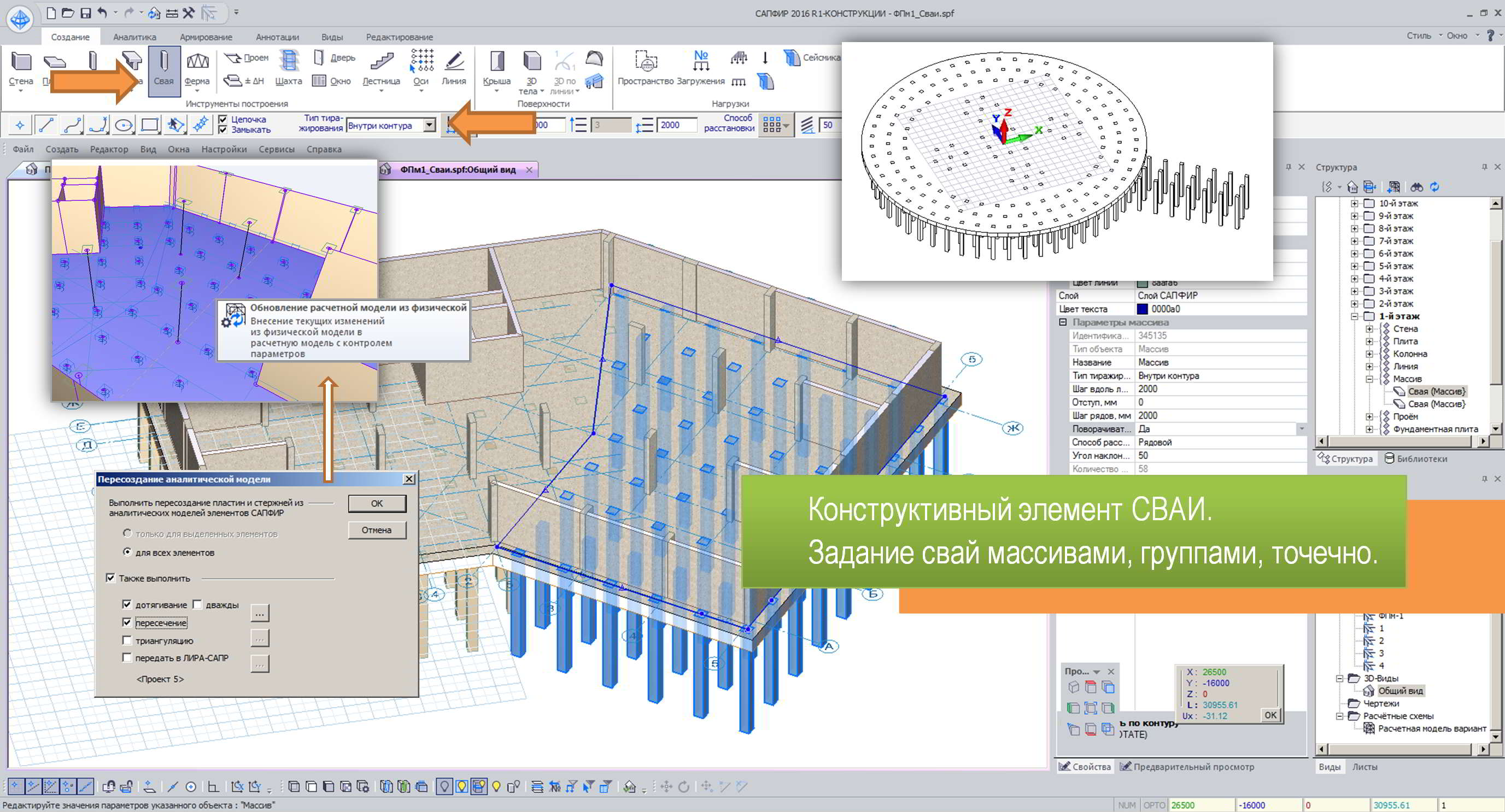
Task: Select Свая (Массив) item in structure tree
Action: point(1436,391)
